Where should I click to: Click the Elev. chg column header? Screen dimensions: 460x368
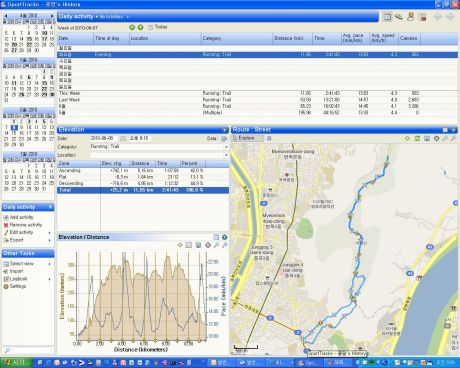[115, 163]
